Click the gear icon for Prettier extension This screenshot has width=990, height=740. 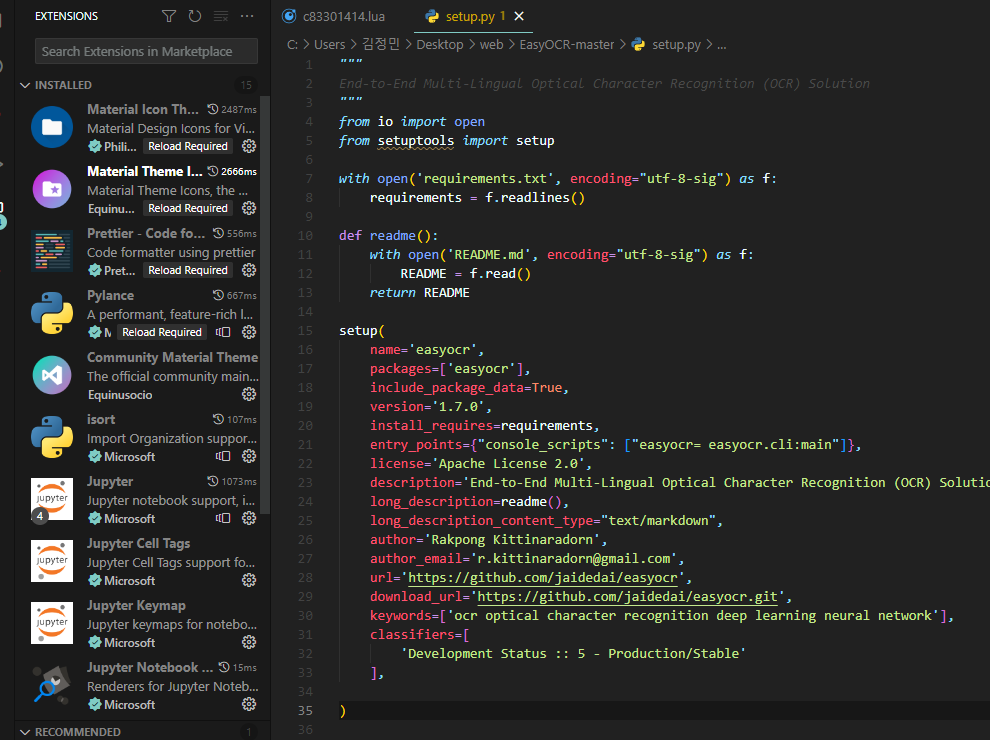point(249,270)
